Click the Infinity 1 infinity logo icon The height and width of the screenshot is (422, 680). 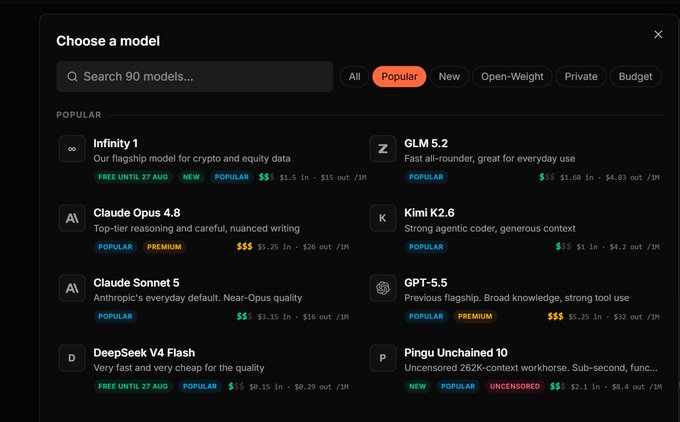coord(72,149)
